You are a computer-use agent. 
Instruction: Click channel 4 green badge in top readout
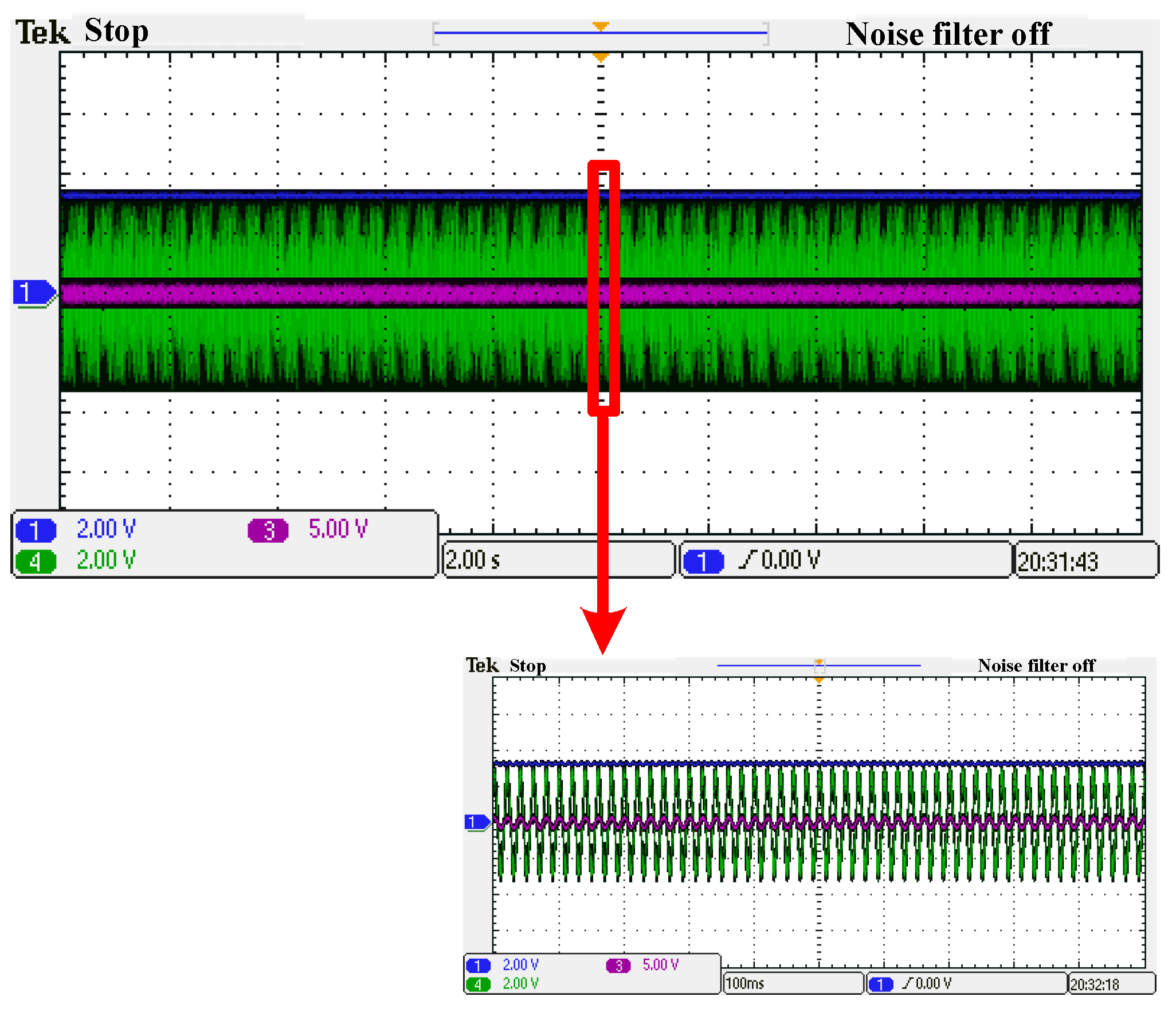(36, 561)
